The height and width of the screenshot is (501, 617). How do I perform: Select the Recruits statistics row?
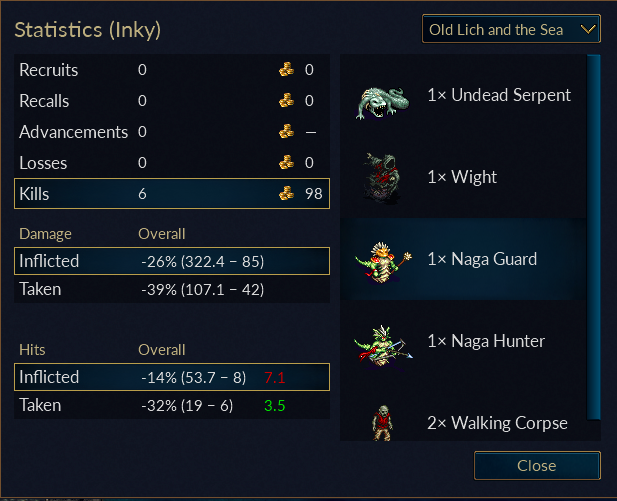click(x=172, y=70)
